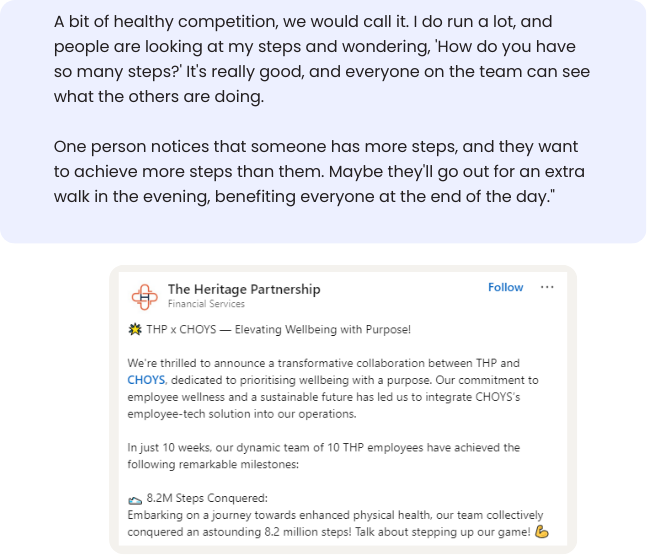Open the three-dot post options menu
This screenshot has width=647, height=555.
pyautogui.click(x=547, y=287)
